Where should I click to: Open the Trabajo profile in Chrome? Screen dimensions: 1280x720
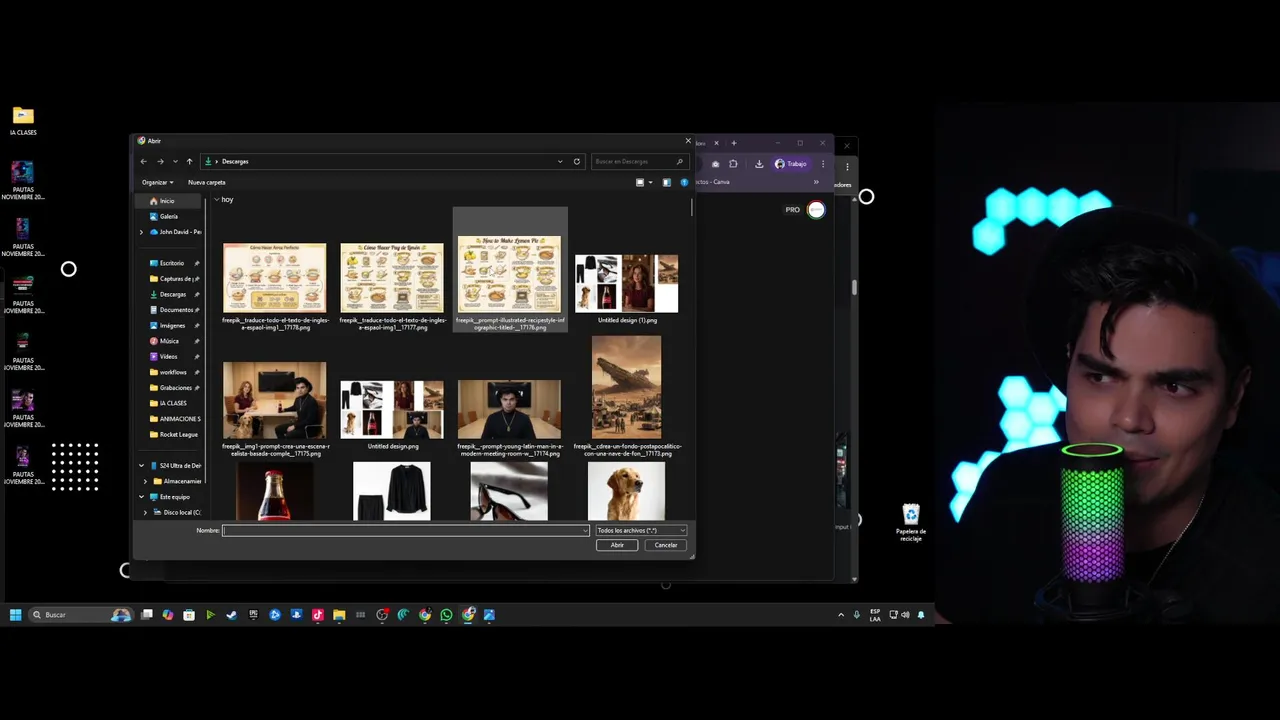(x=790, y=164)
